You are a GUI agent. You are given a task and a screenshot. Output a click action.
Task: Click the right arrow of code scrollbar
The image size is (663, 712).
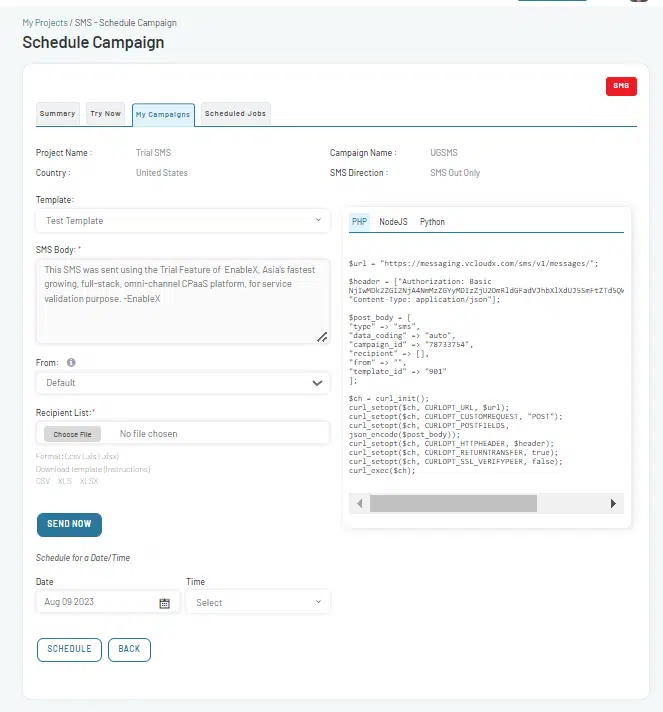click(x=613, y=503)
